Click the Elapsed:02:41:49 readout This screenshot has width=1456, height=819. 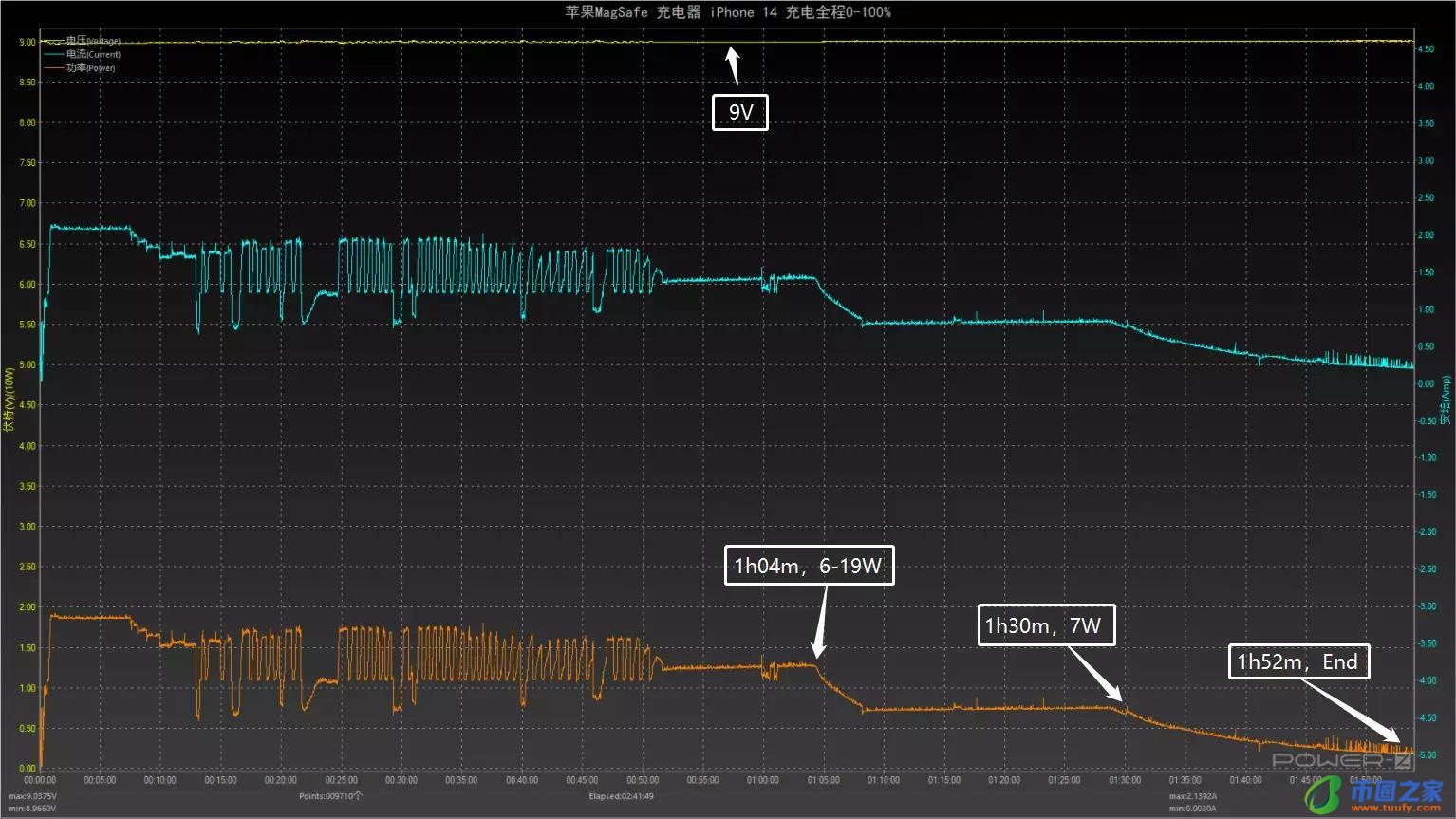[x=621, y=796]
